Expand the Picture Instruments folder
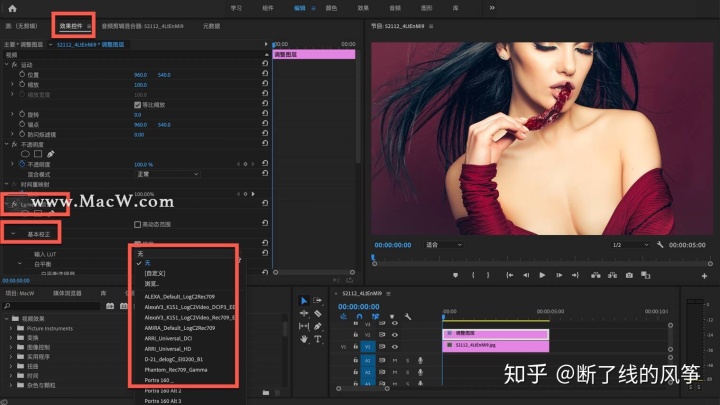 coord(11,328)
